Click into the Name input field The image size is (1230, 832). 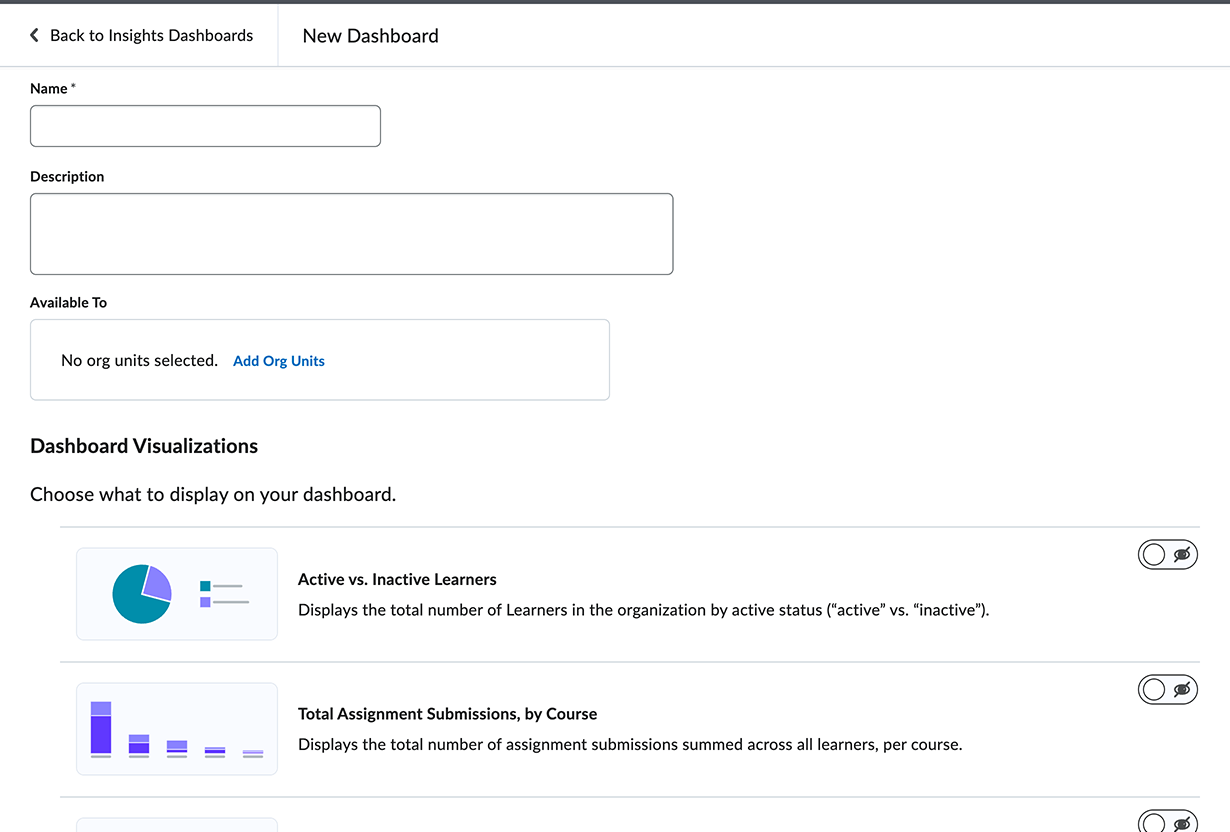coord(205,126)
